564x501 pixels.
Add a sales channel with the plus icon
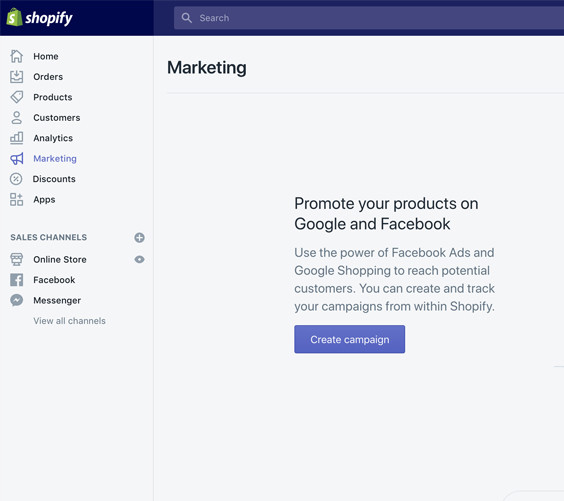point(140,237)
